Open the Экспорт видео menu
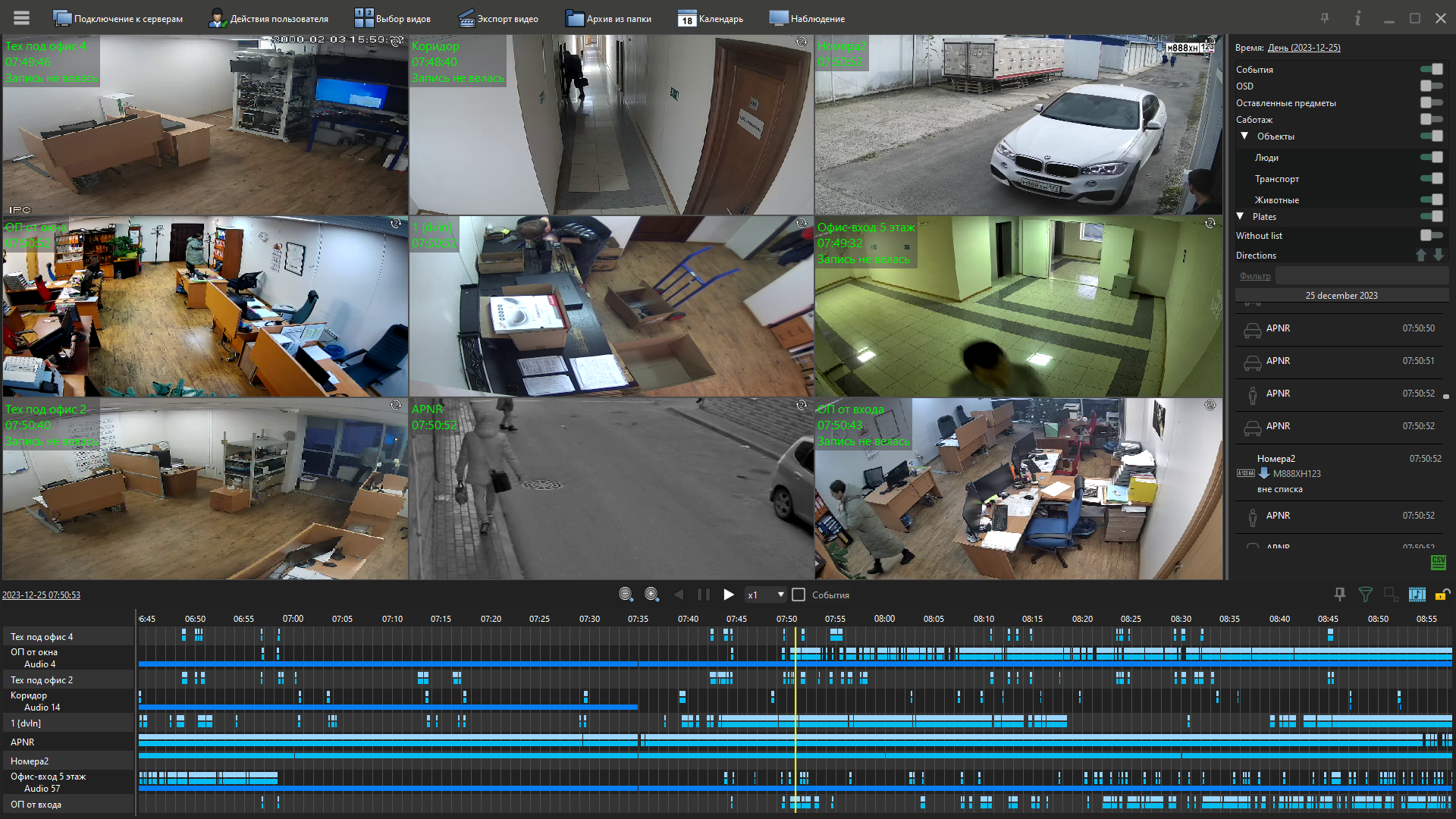1456x819 pixels. pyautogui.click(x=498, y=18)
